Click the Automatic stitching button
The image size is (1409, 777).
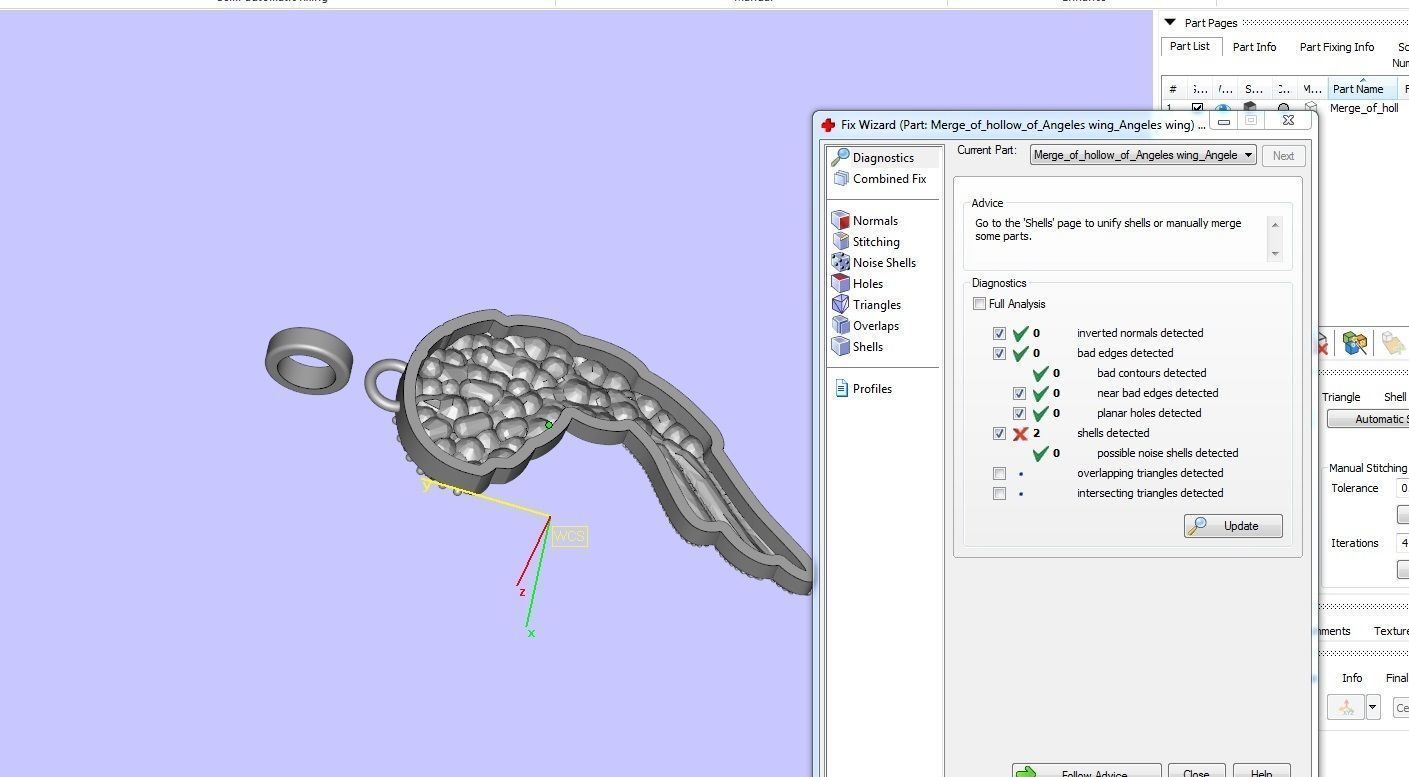tap(1368, 419)
